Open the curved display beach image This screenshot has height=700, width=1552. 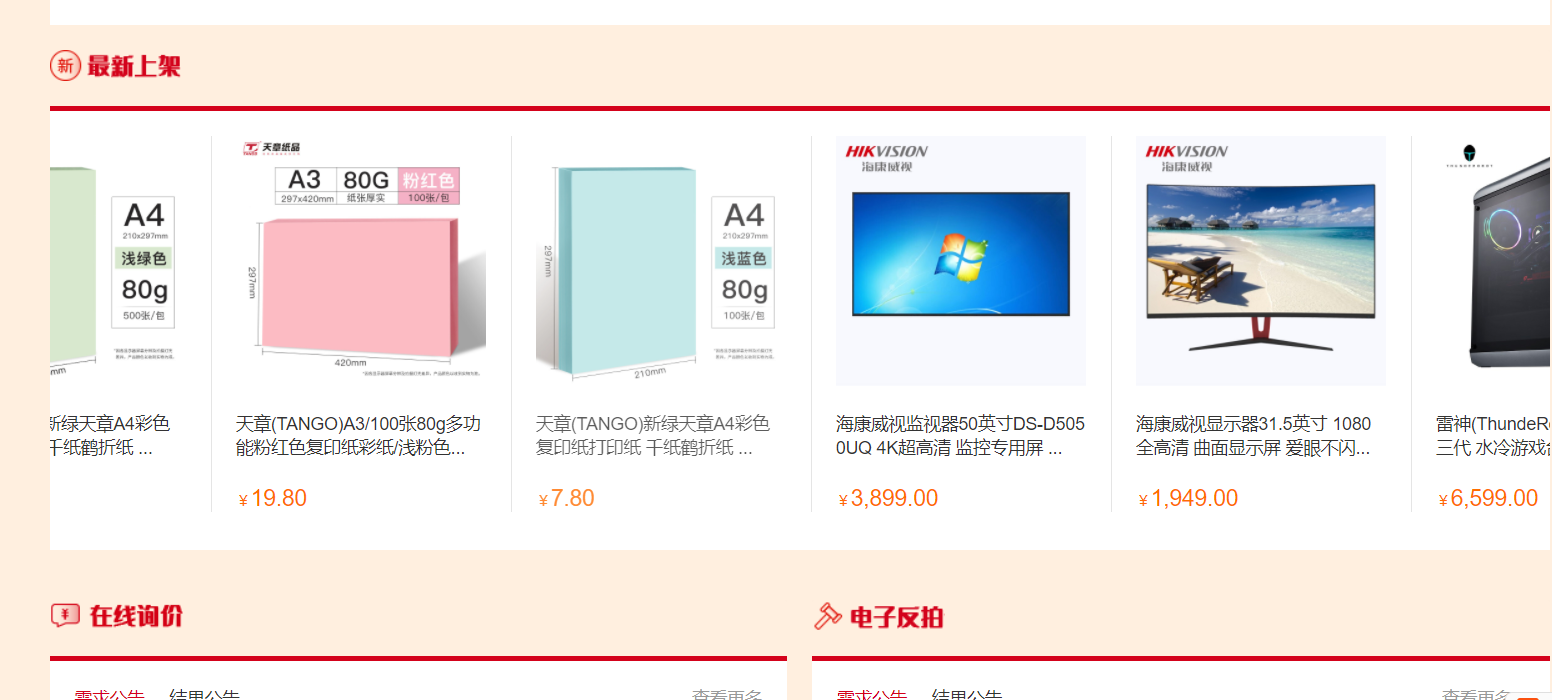tap(1261, 261)
